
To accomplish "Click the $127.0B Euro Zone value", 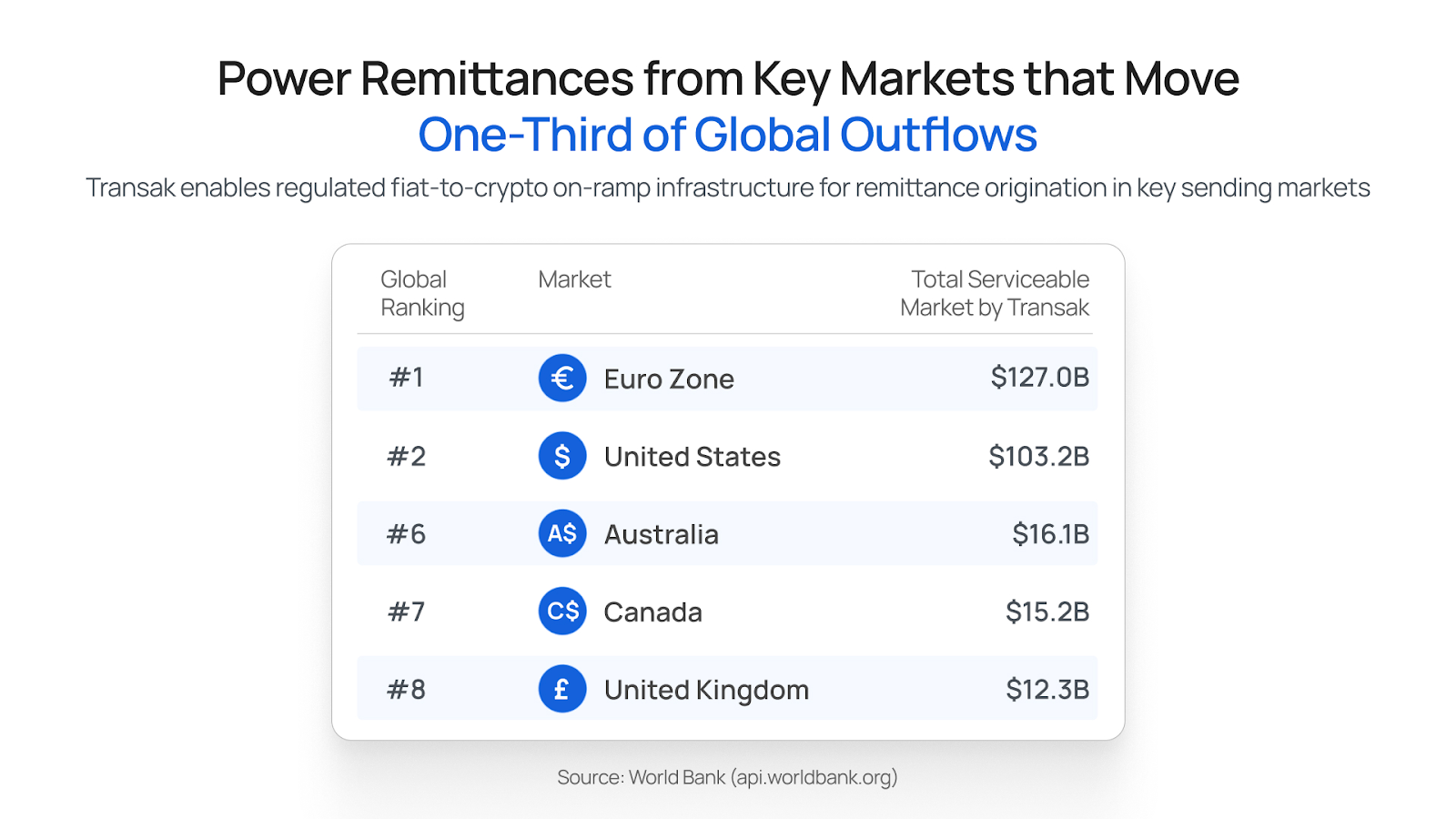I will [x=1039, y=378].
